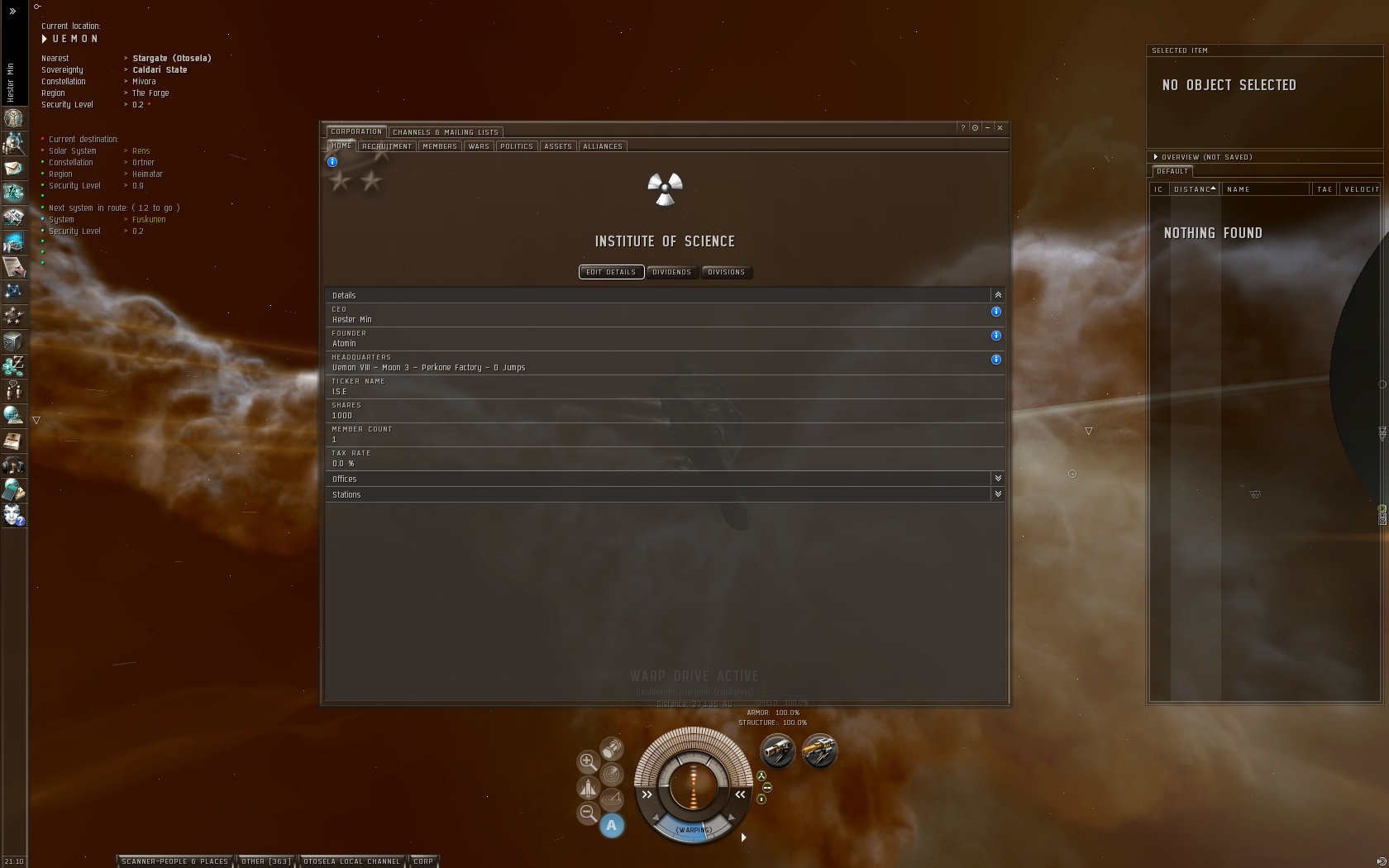Viewport: 1389px width, 868px height.
Task: Open the Wars sub-tab
Action: (479, 146)
